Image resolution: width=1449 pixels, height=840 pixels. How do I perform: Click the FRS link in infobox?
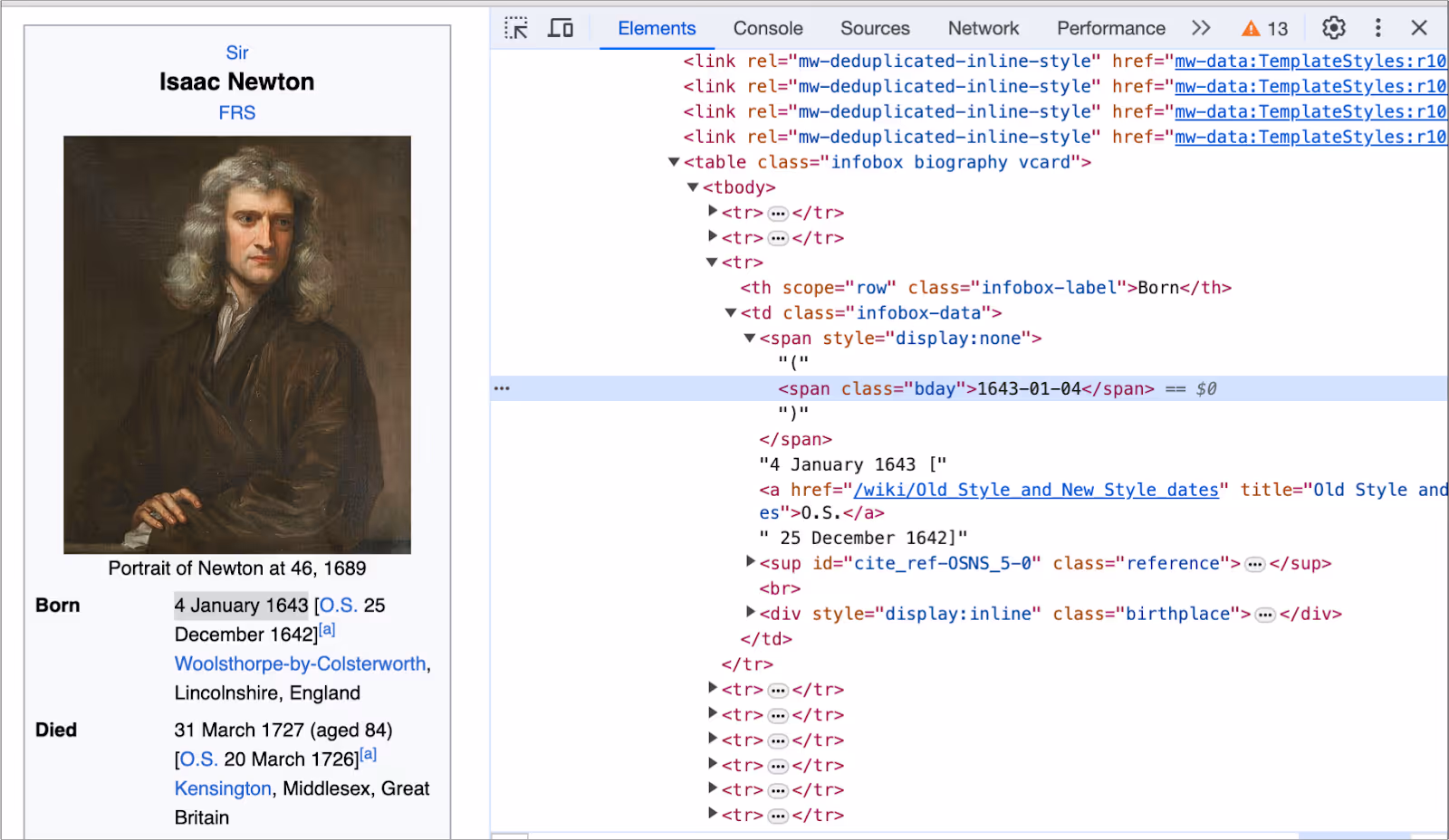pos(237,112)
